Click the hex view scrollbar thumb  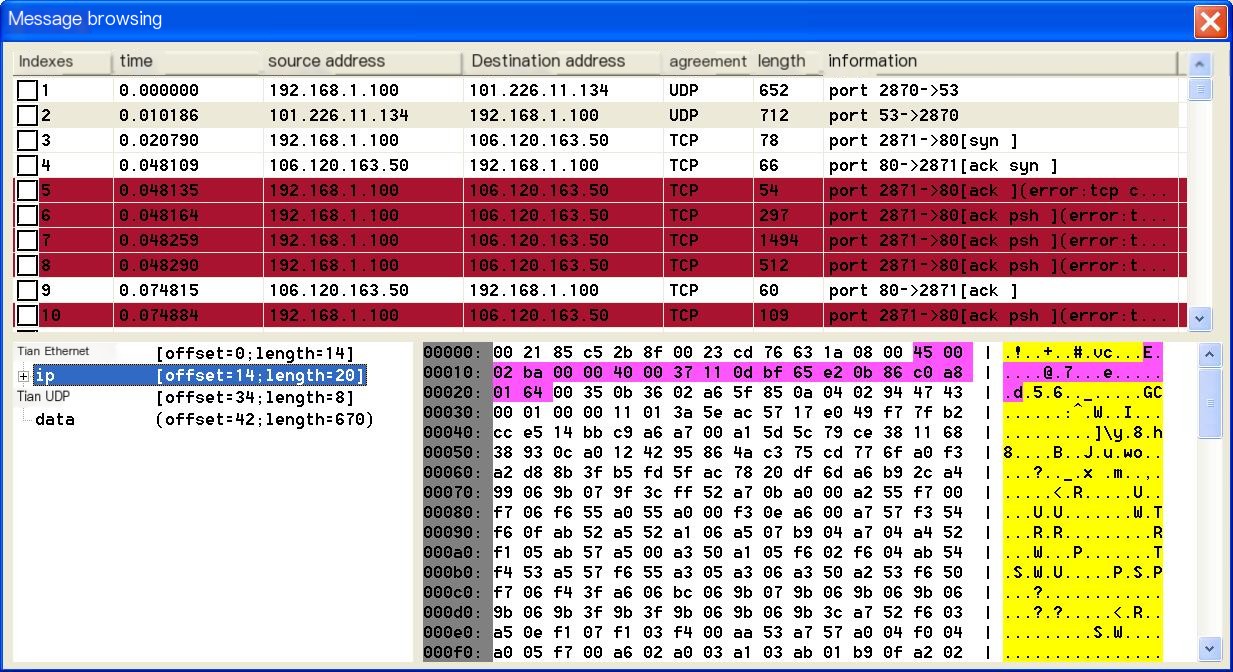click(x=1210, y=403)
